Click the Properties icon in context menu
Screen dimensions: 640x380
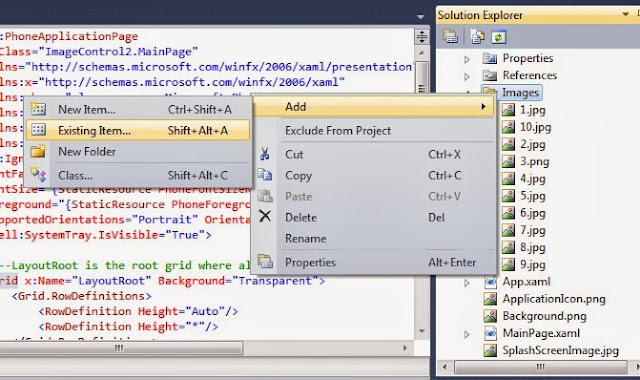coord(265,261)
